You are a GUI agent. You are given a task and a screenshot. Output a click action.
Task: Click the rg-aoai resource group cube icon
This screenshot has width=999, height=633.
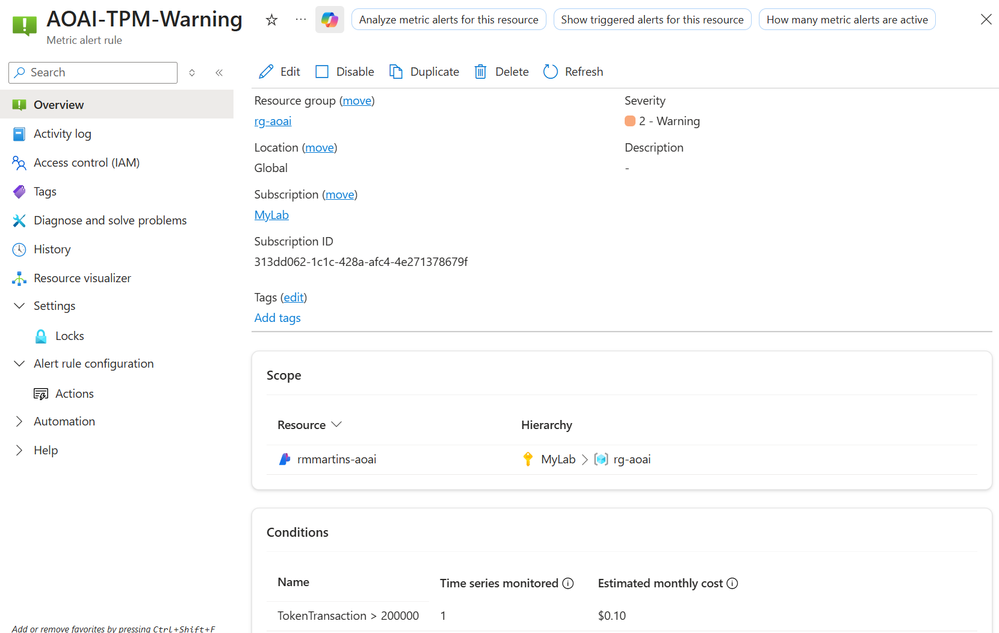point(601,459)
